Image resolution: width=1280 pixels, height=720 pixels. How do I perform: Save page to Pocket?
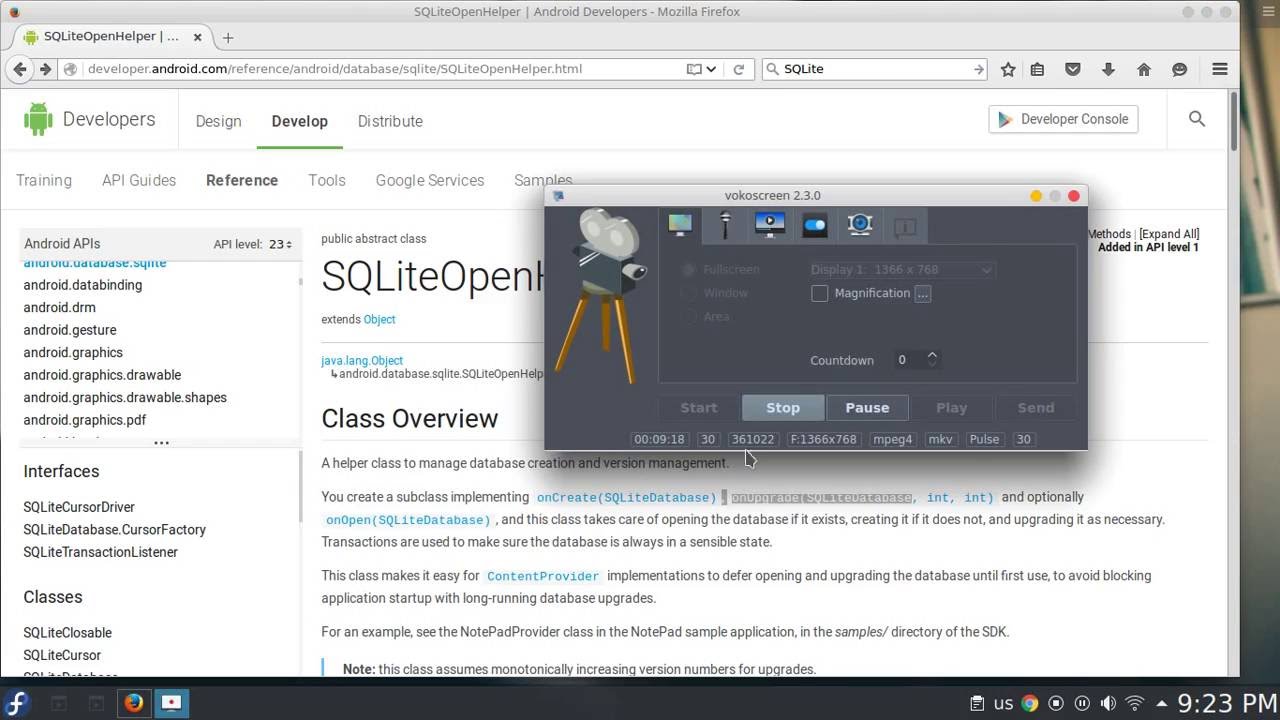(x=1073, y=69)
